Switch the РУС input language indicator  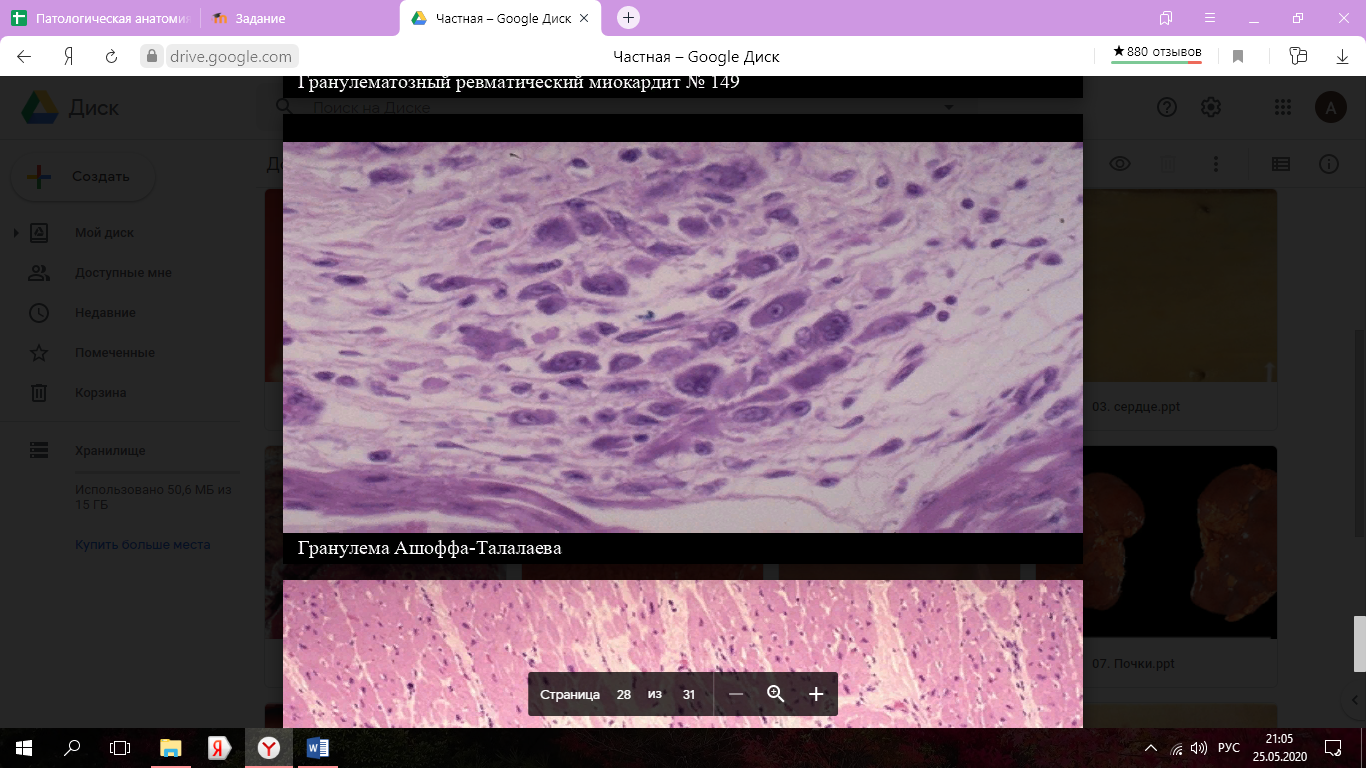1229,748
